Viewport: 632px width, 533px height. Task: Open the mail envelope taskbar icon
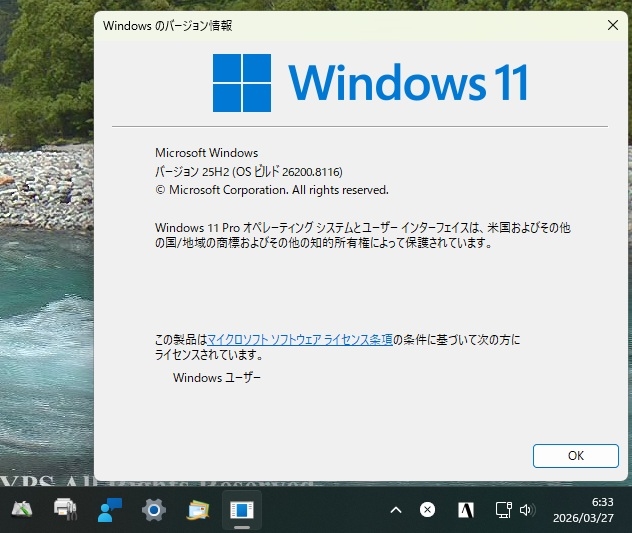pos(198,510)
